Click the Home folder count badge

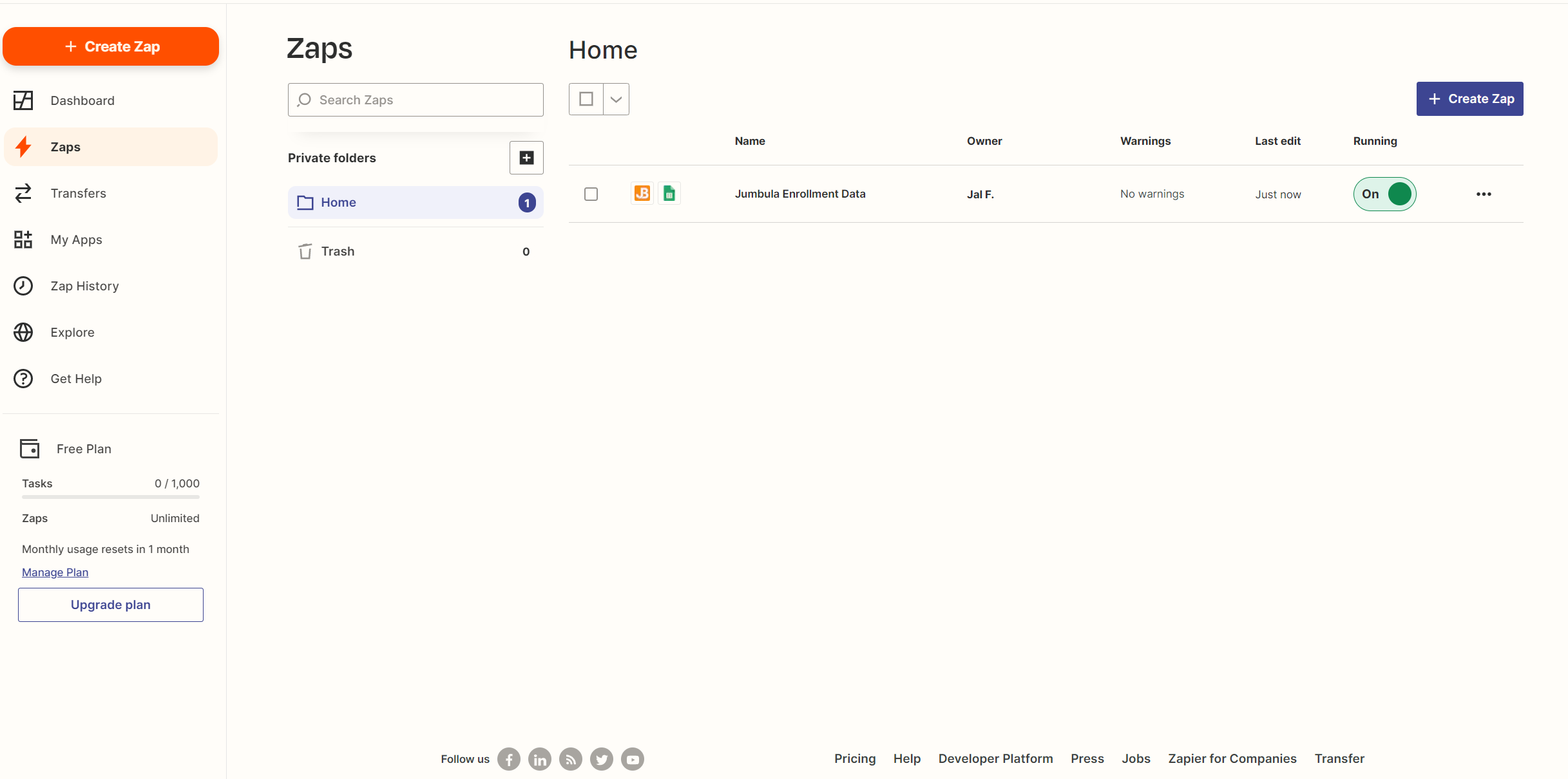click(527, 203)
